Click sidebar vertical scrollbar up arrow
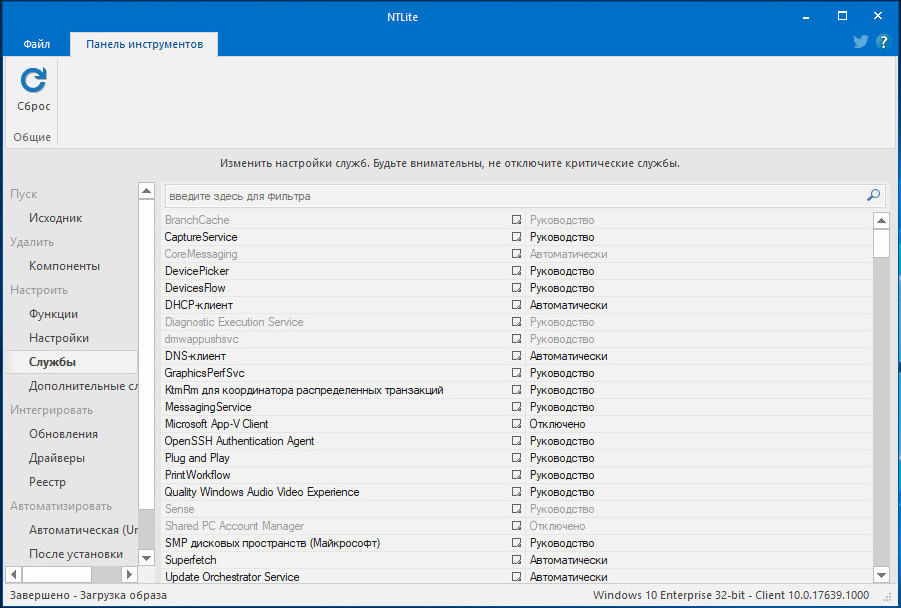Viewport: 901px width, 608px height. [x=147, y=190]
